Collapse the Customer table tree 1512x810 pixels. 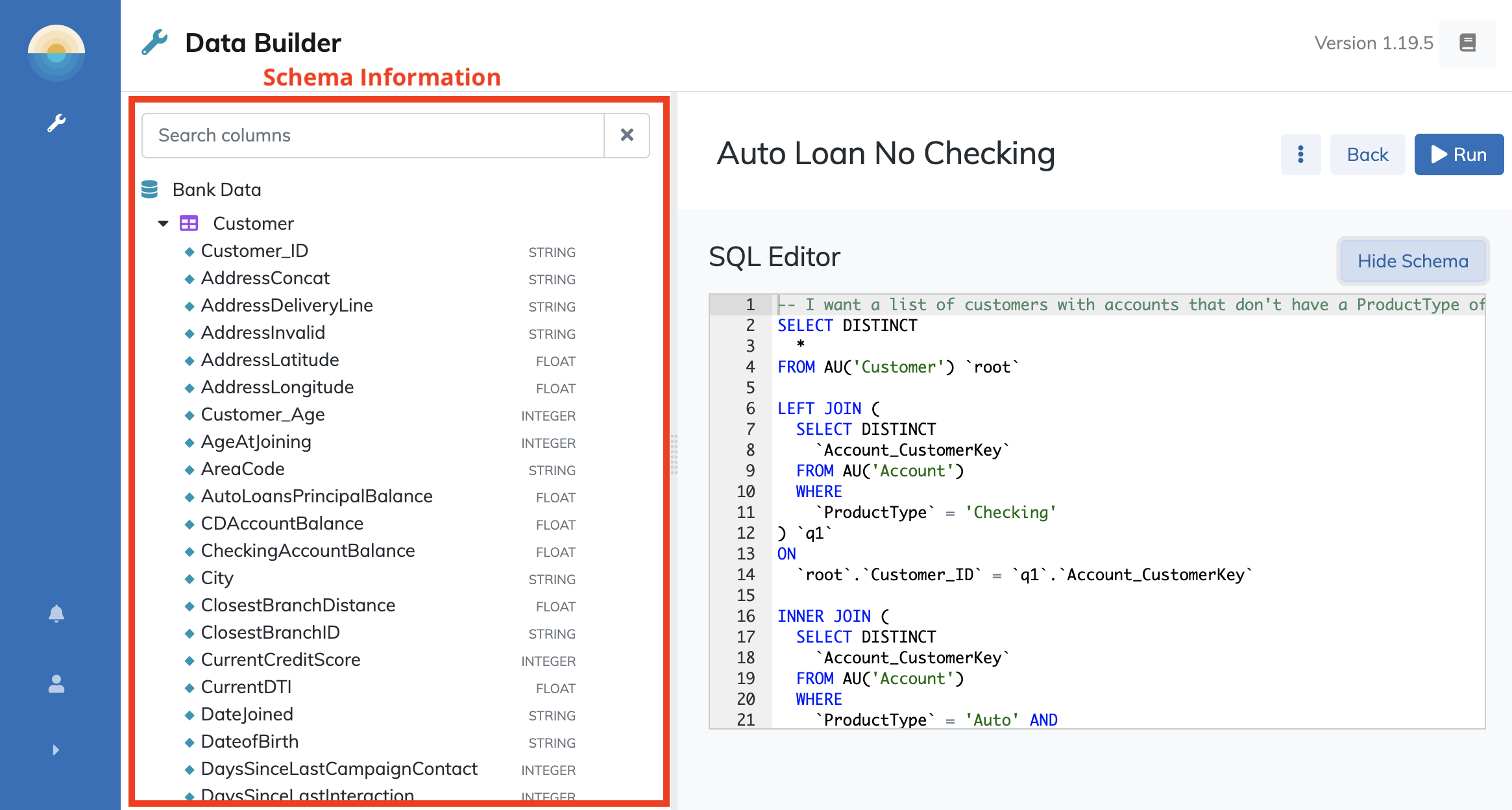pos(164,223)
